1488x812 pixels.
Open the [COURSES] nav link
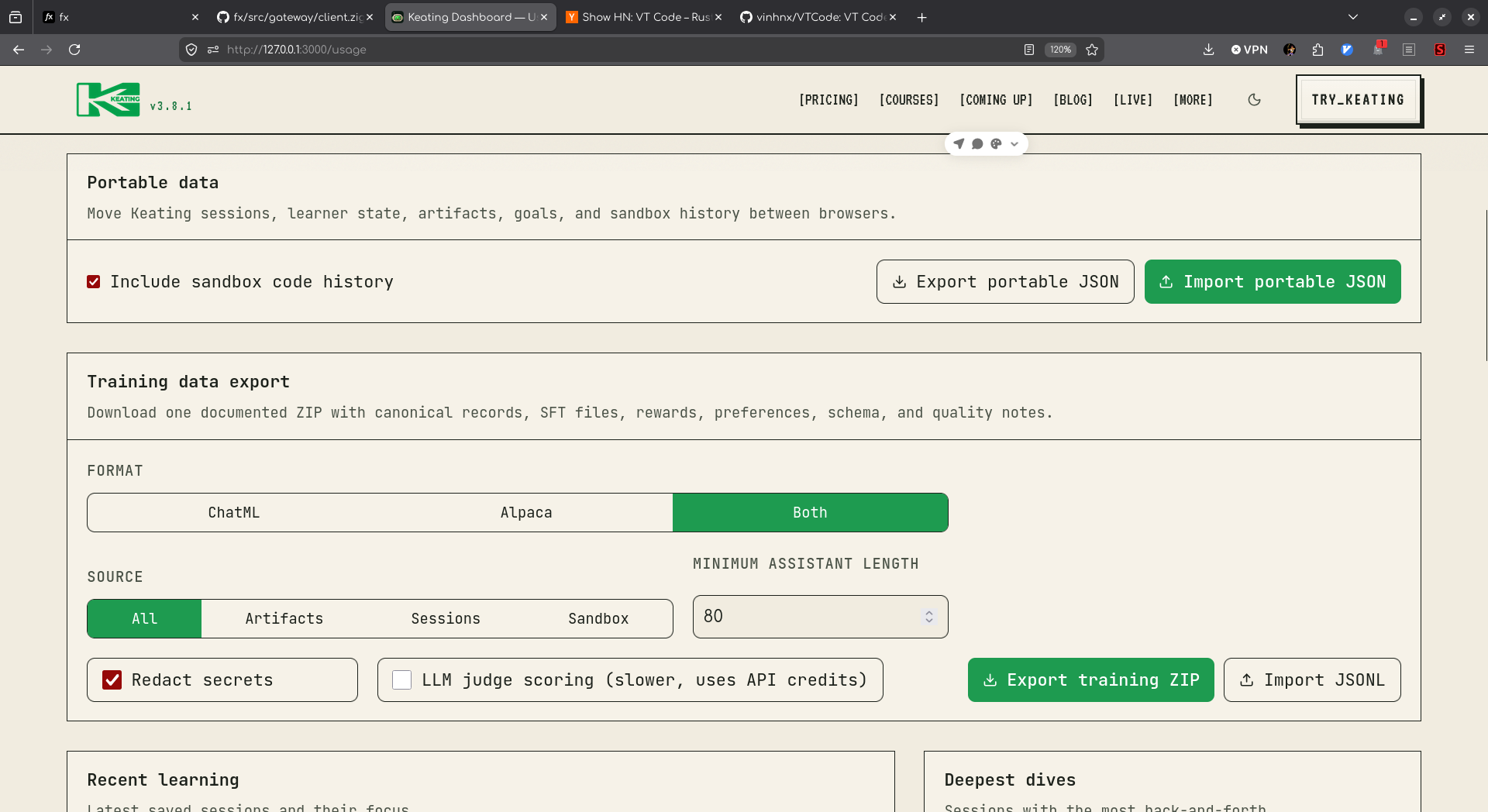[x=909, y=100]
